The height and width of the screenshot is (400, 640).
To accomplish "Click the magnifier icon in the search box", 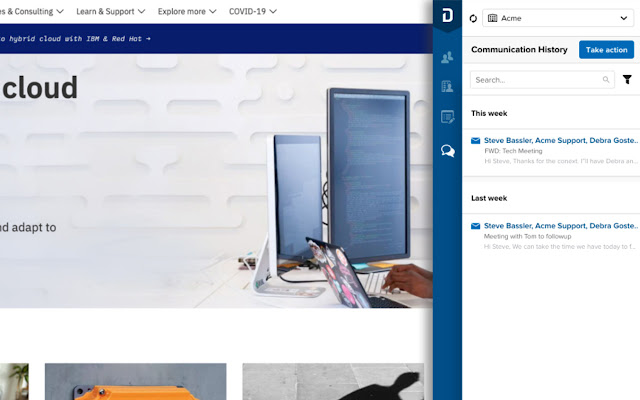I will click(606, 80).
